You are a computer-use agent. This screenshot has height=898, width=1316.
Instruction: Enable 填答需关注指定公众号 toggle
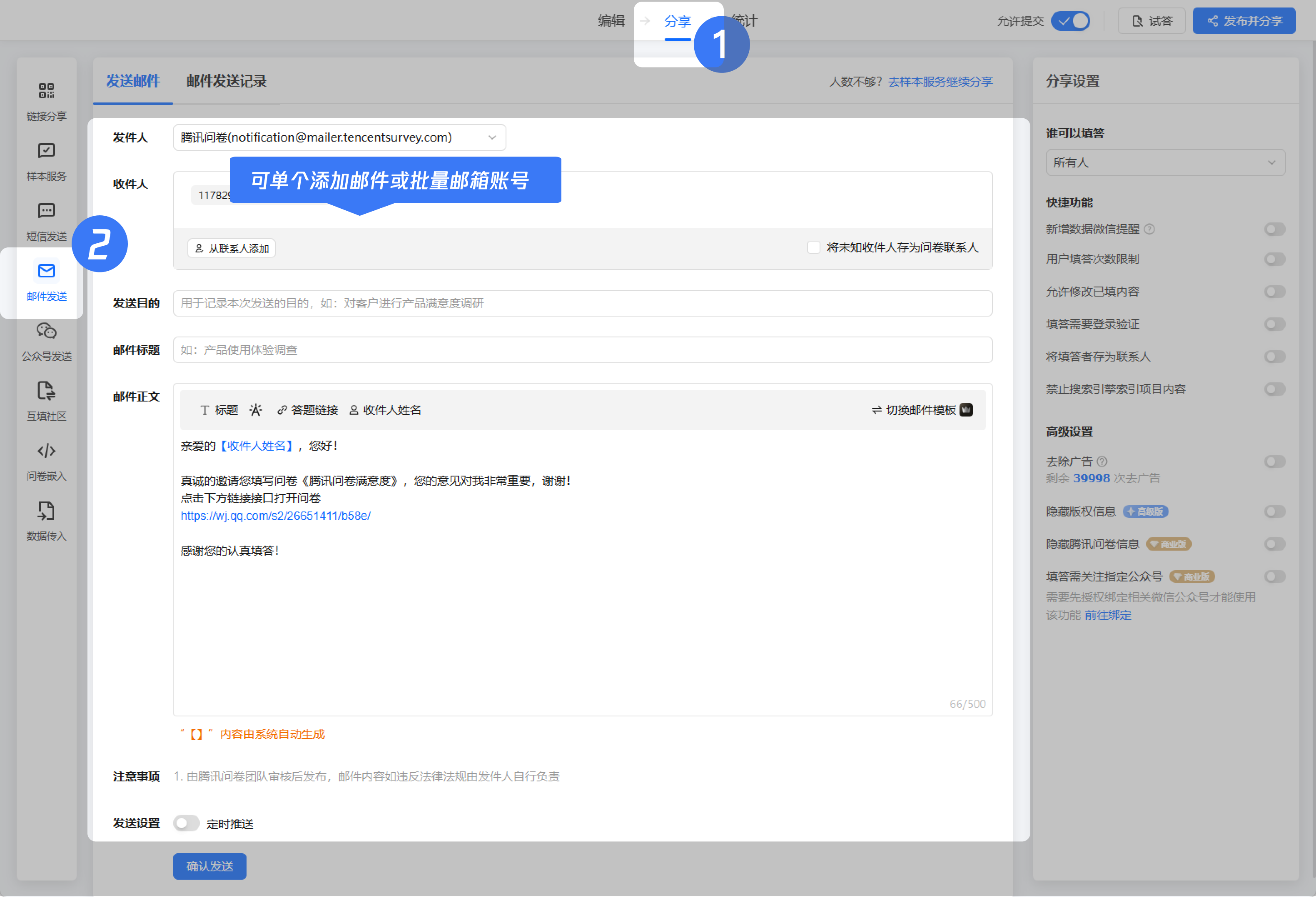pyautogui.click(x=1275, y=577)
